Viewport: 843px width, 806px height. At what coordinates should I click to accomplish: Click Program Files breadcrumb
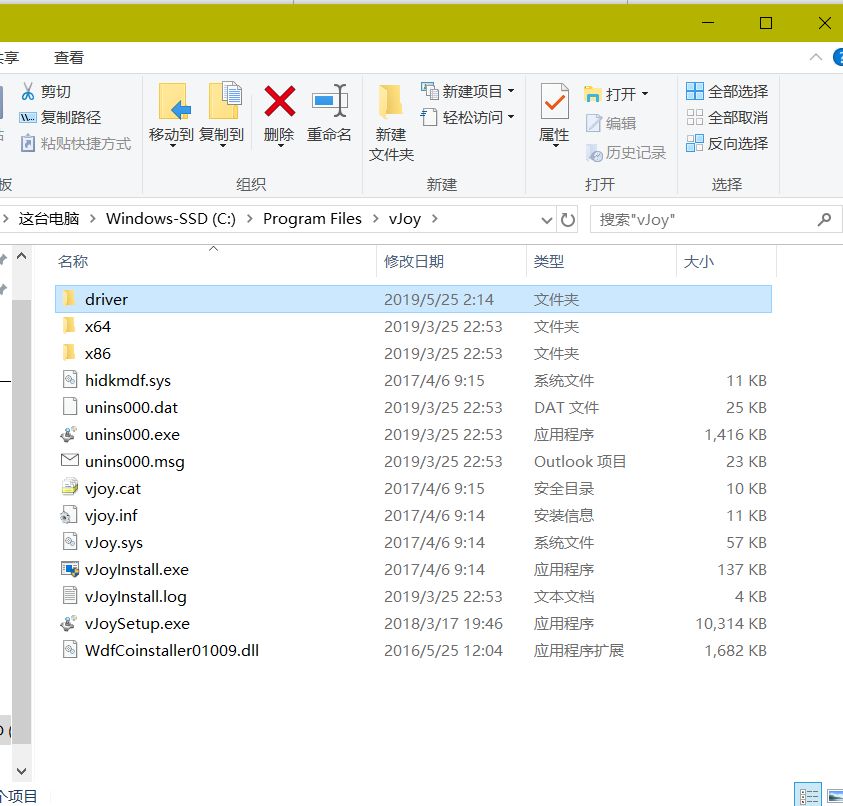[x=312, y=219]
